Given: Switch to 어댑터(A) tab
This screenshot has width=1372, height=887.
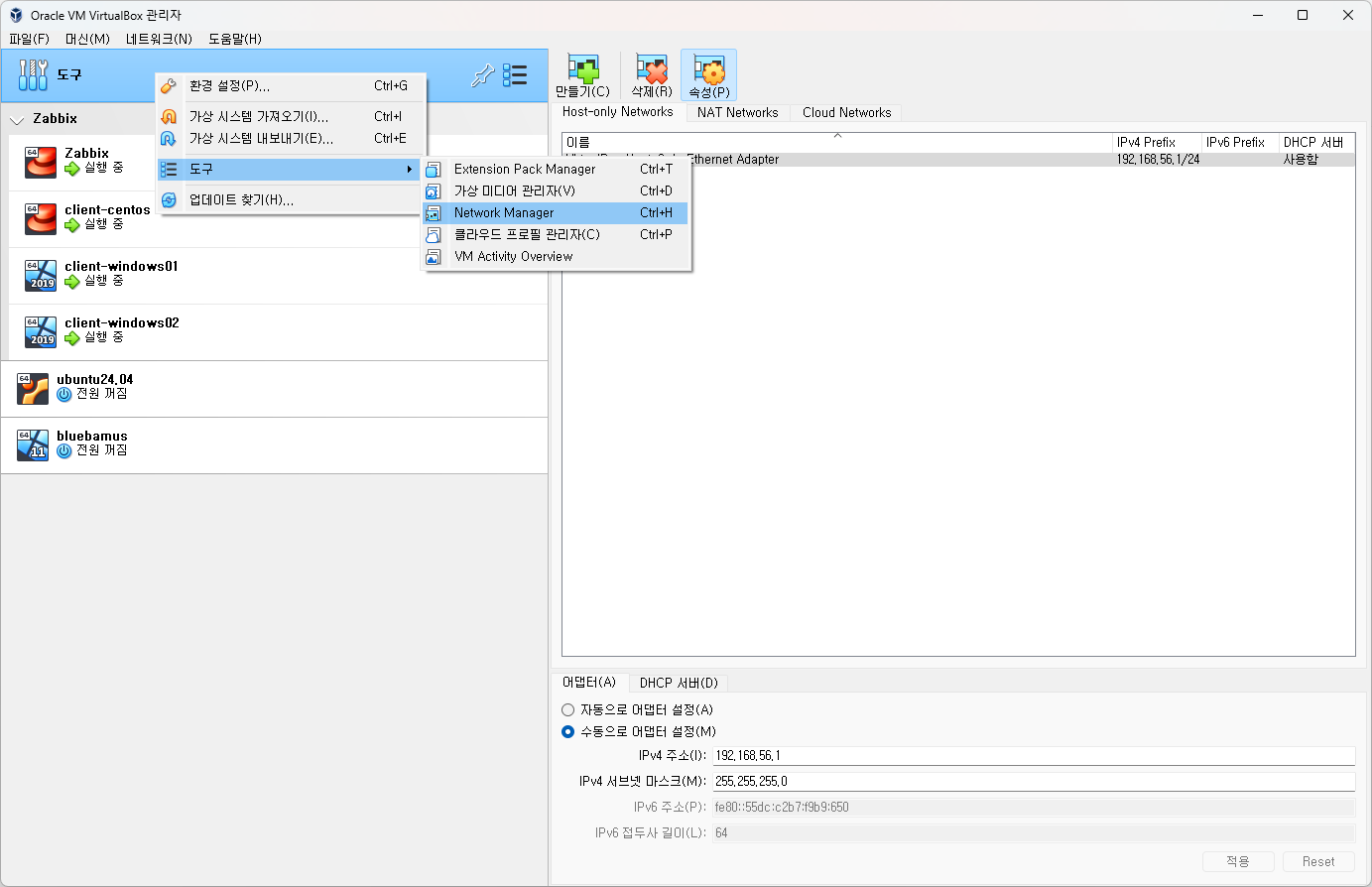Looking at the screenshot, I should coord(589,683).
